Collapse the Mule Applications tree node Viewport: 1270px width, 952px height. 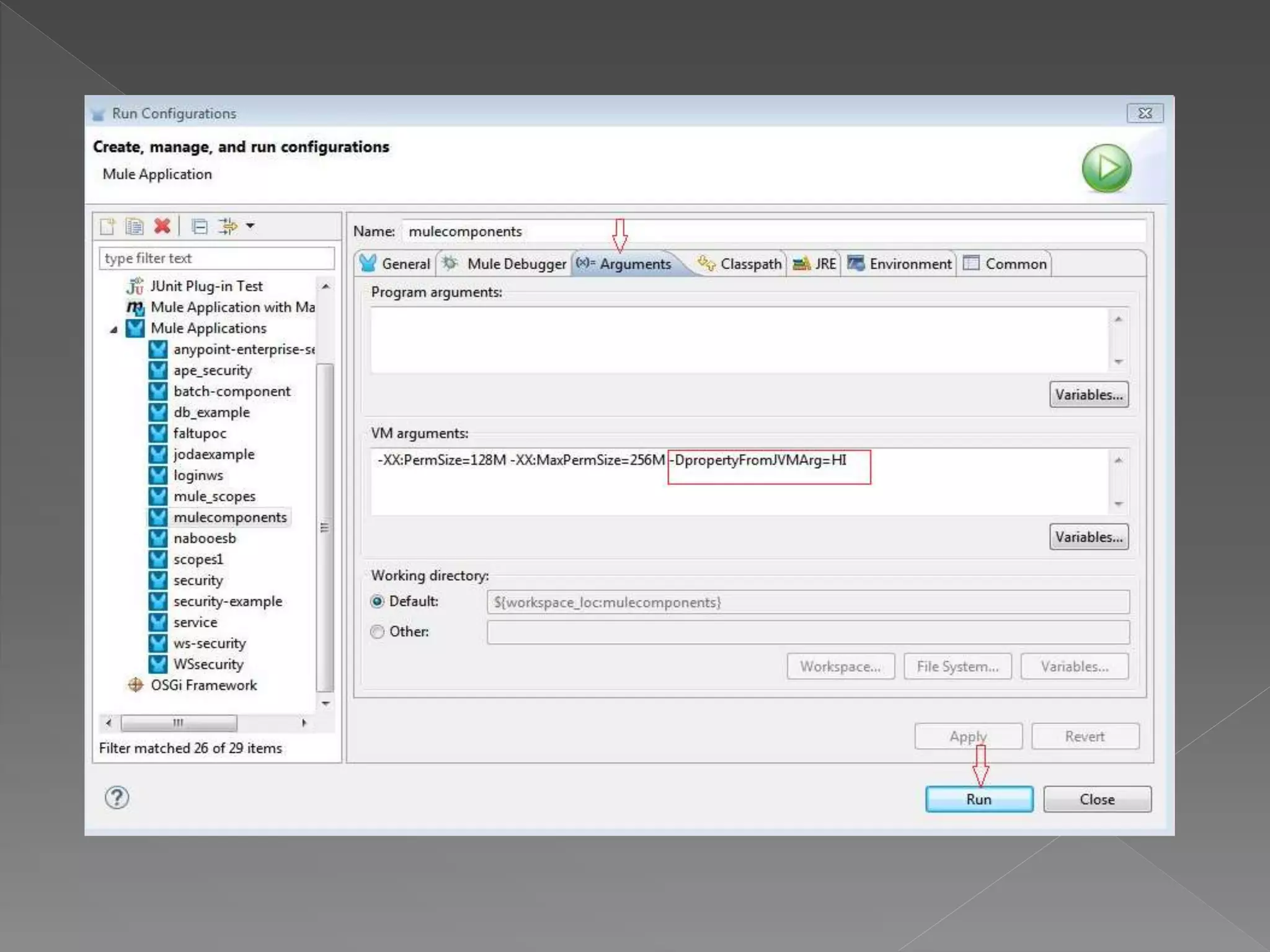coord(113,329)
